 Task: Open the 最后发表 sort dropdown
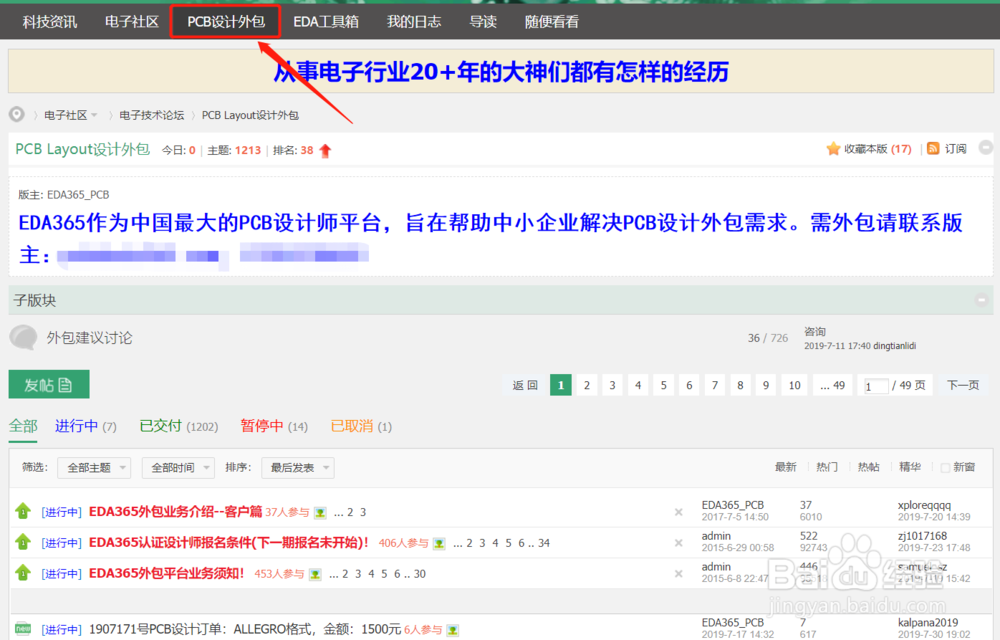[x=297, y=468]
